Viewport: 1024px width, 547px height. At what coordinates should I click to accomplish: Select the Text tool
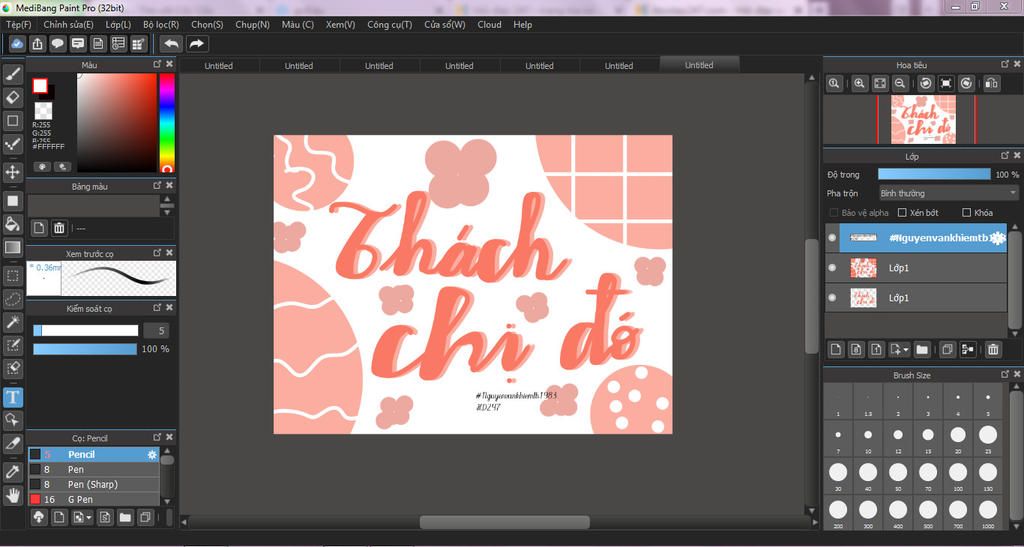coord(12,396)
